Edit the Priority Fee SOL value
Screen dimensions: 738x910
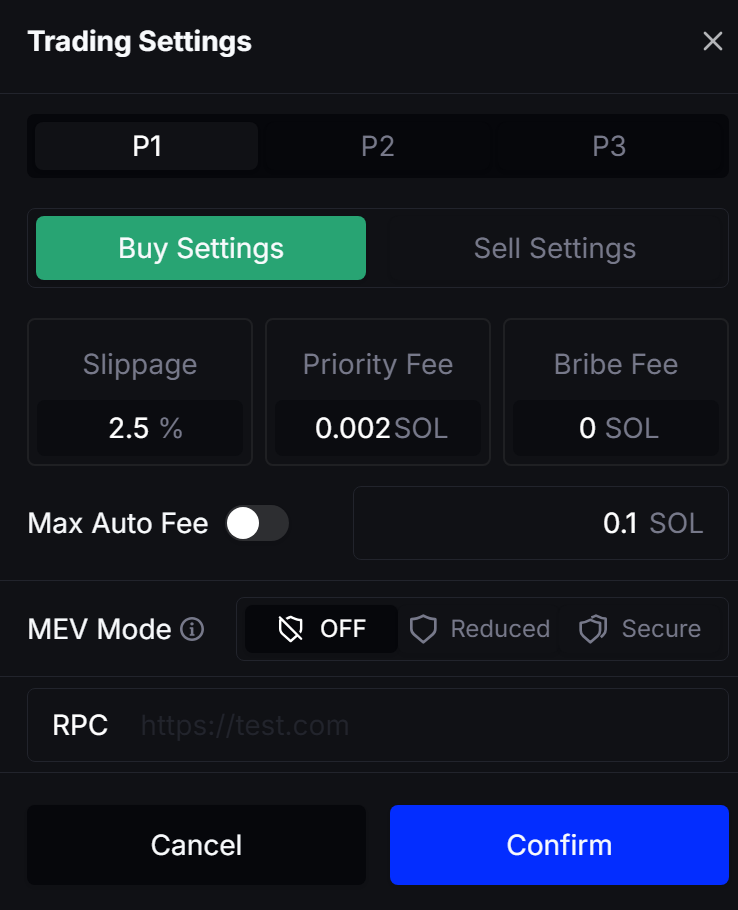point(353,428)
